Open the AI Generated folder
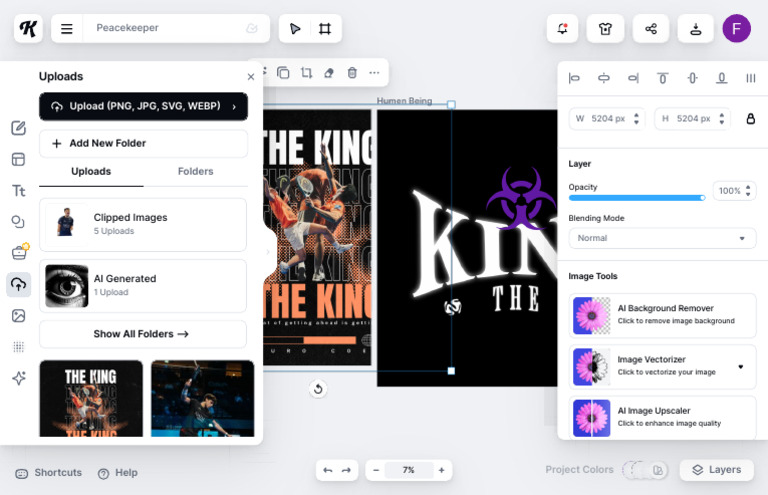The image size is (768, 495). 143,286
